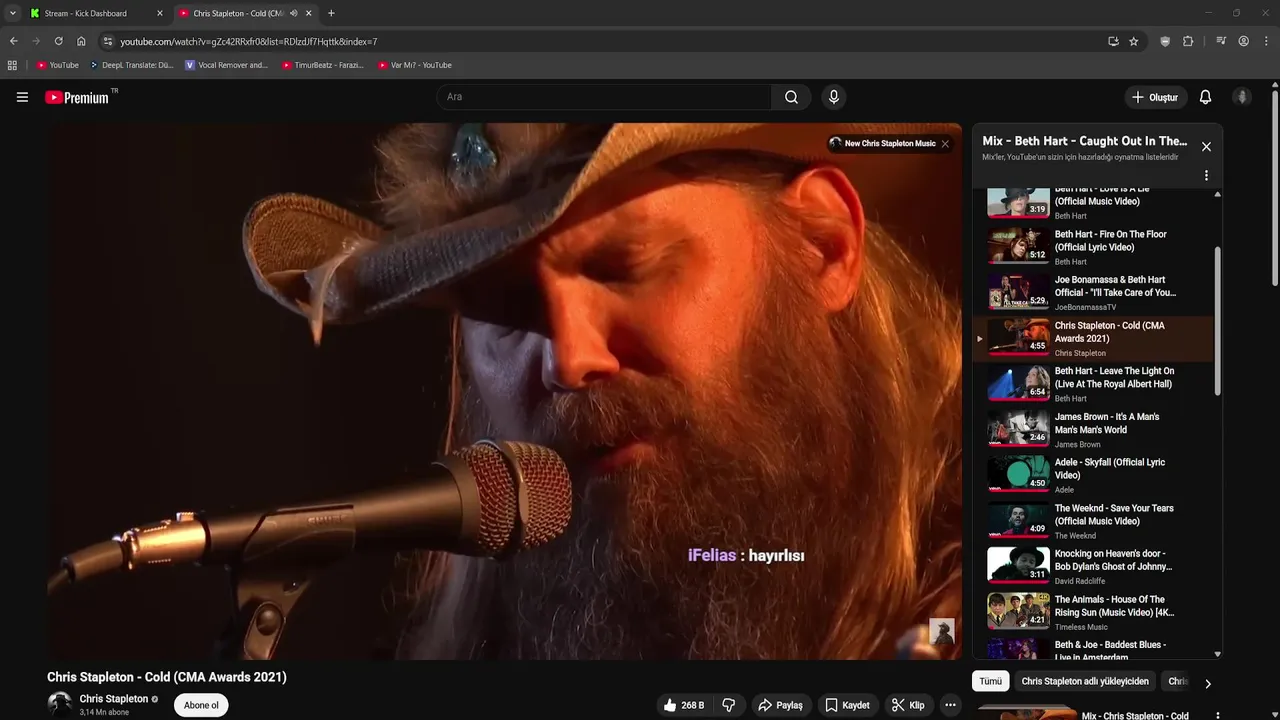Open more actions ellipsis under video
This screenshot has height=720, width=1280.
tap(950, 705)
